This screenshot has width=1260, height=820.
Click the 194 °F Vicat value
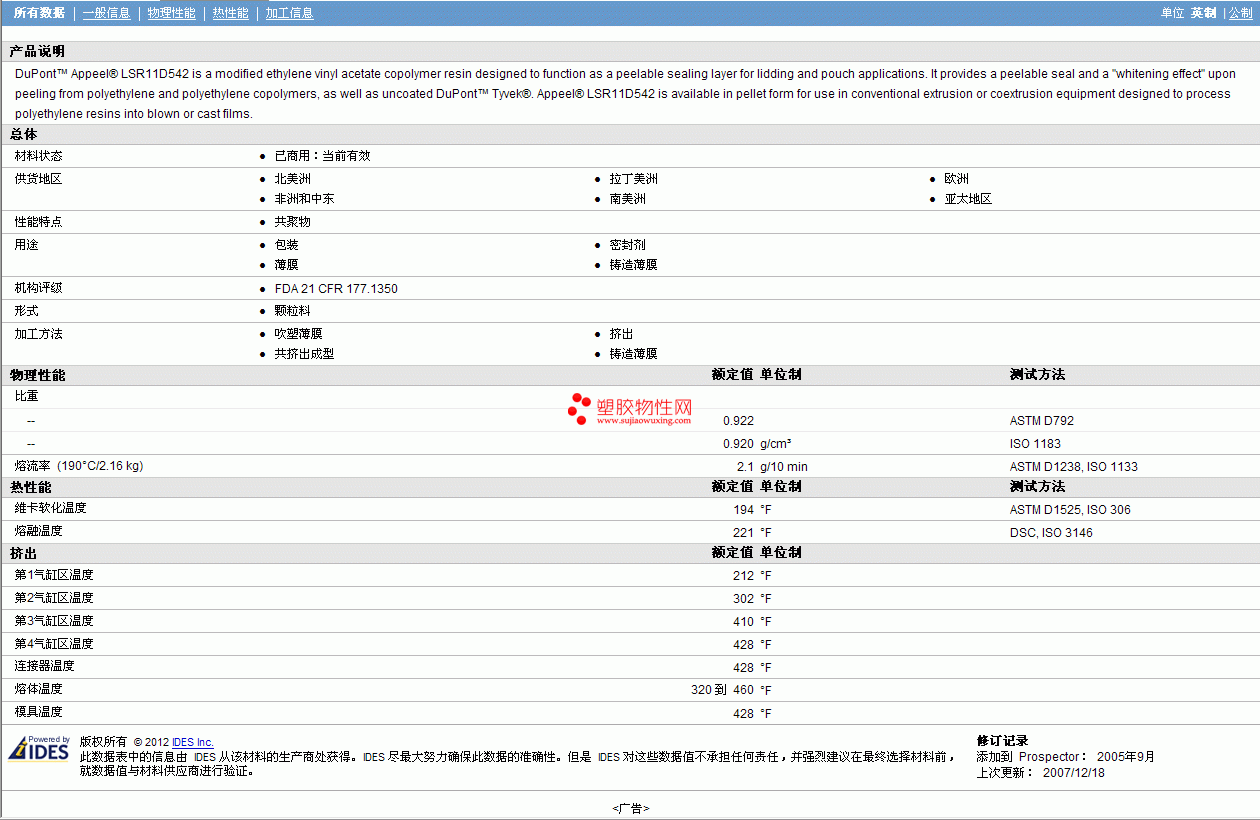click(752, 510)
